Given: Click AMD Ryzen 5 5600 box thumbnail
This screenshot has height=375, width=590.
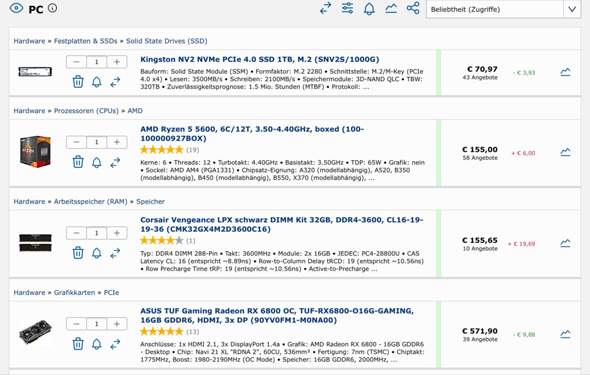Looking at the screenshot, I should click(35, 152).
